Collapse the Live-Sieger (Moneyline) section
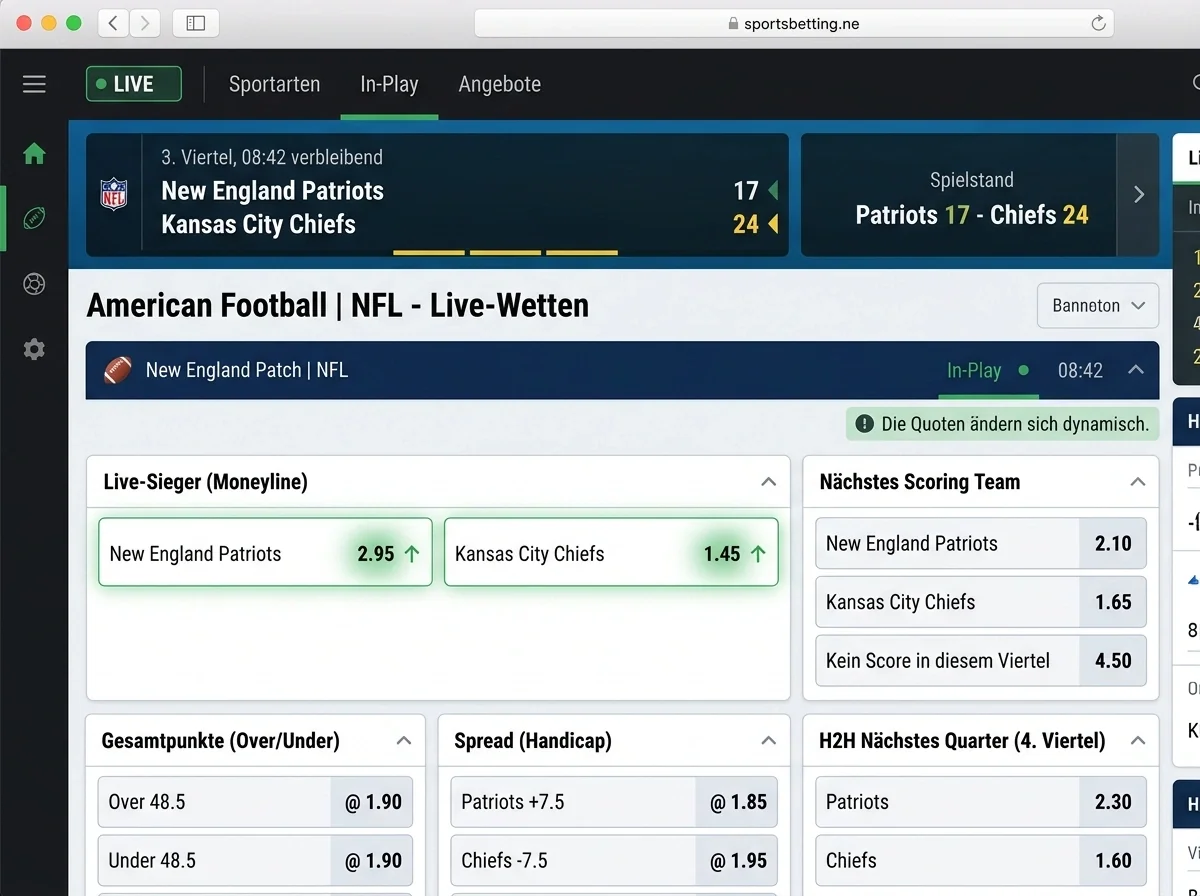This screenshot has height=896, width=1200. (x=768, y=482)
